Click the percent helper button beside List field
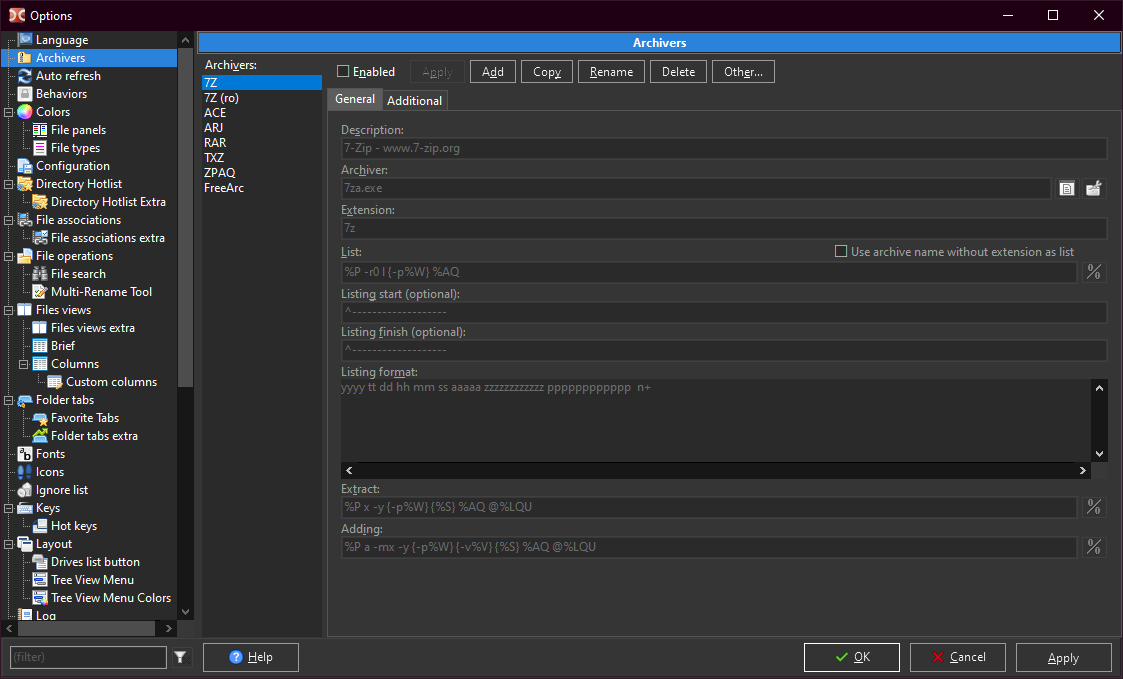The height and width of the screenshot is (679, 1123). [1094, 272]
